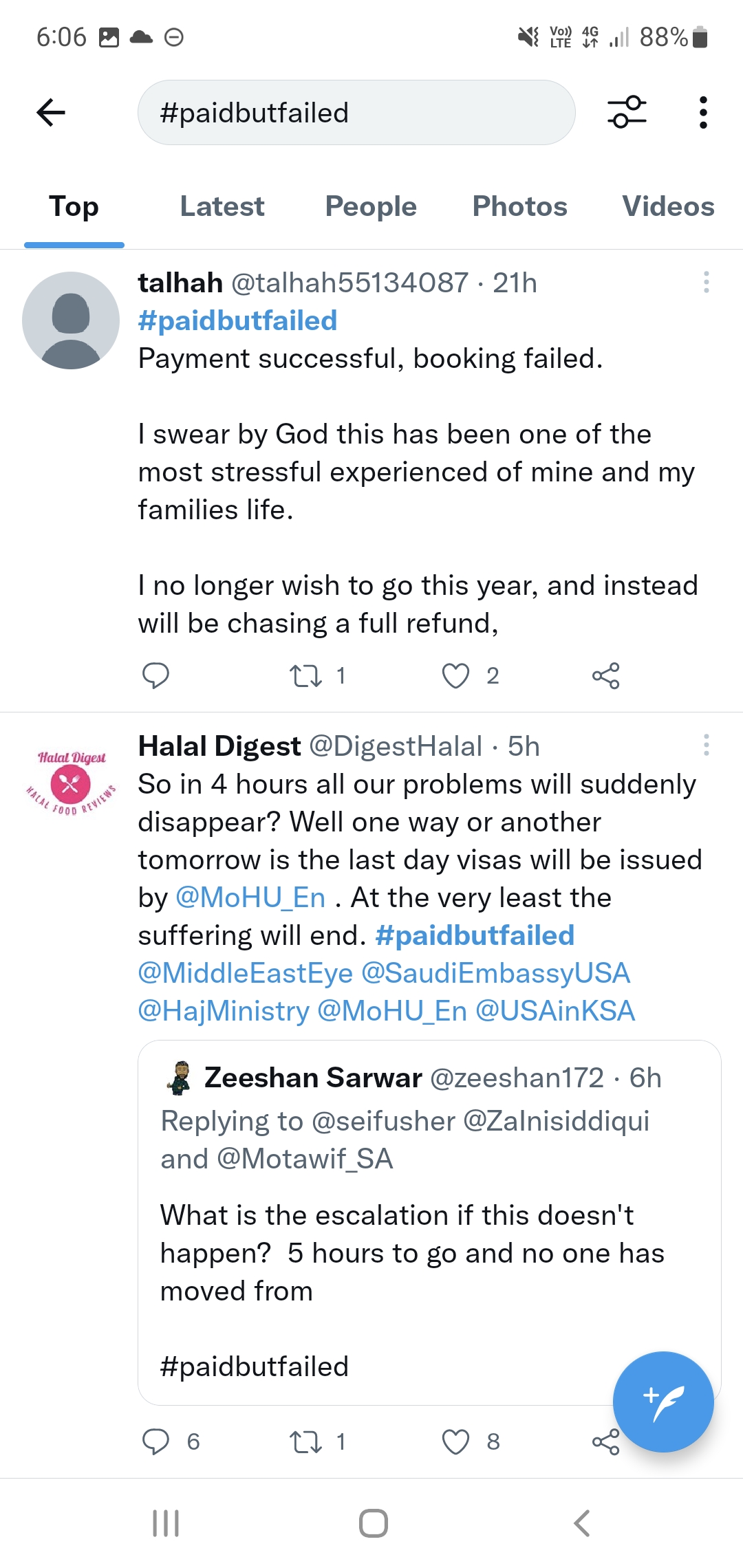Screen dimensions: 743x1568
Task: Switch to the People tab
Action: (371, 206)
